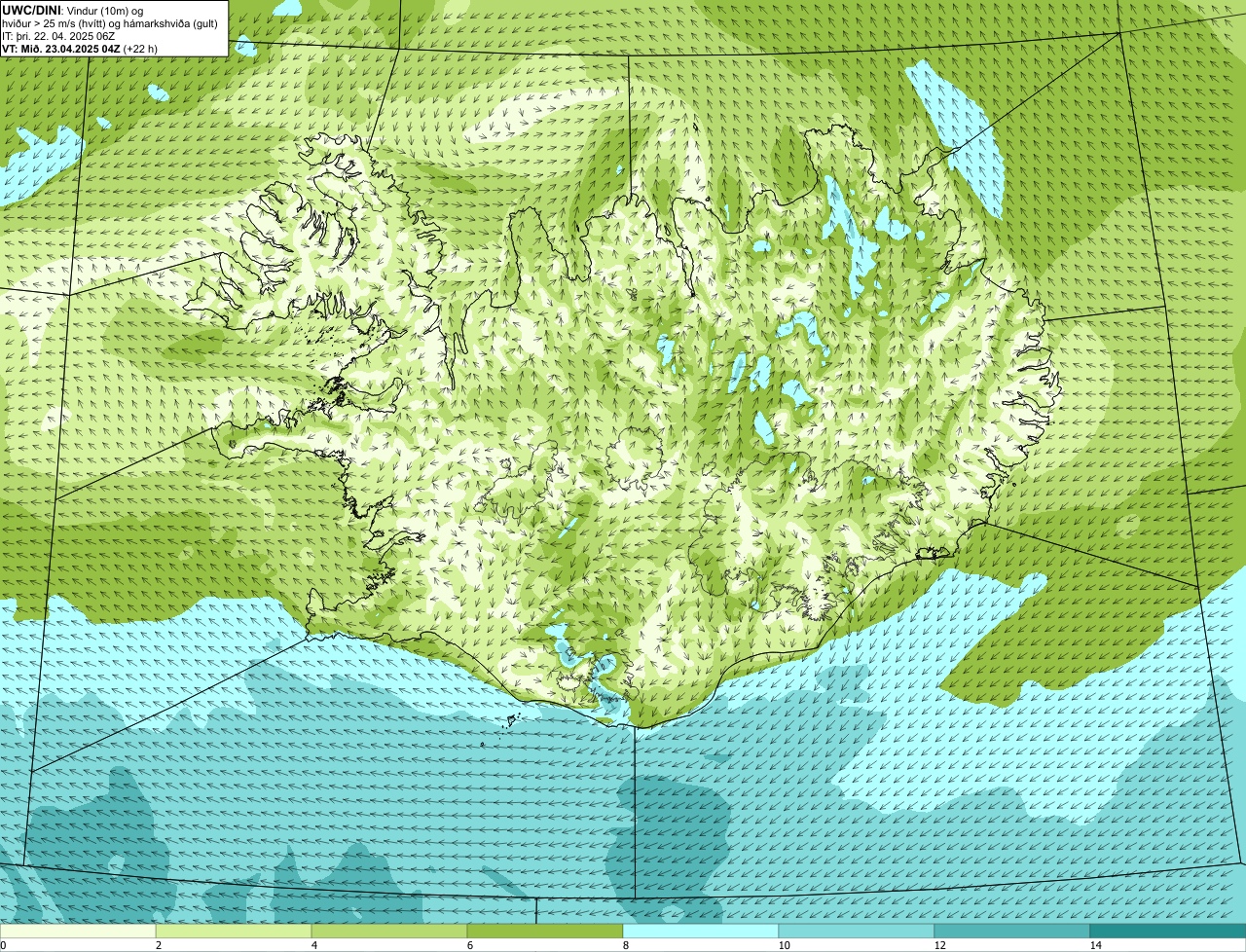Click the "4" tick label on the color scale

(x=313, y=945)
